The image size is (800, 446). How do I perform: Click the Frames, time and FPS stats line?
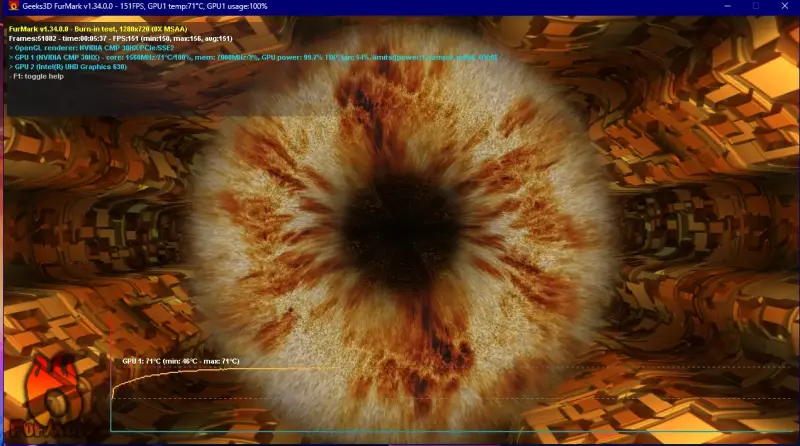coord(110,38)
